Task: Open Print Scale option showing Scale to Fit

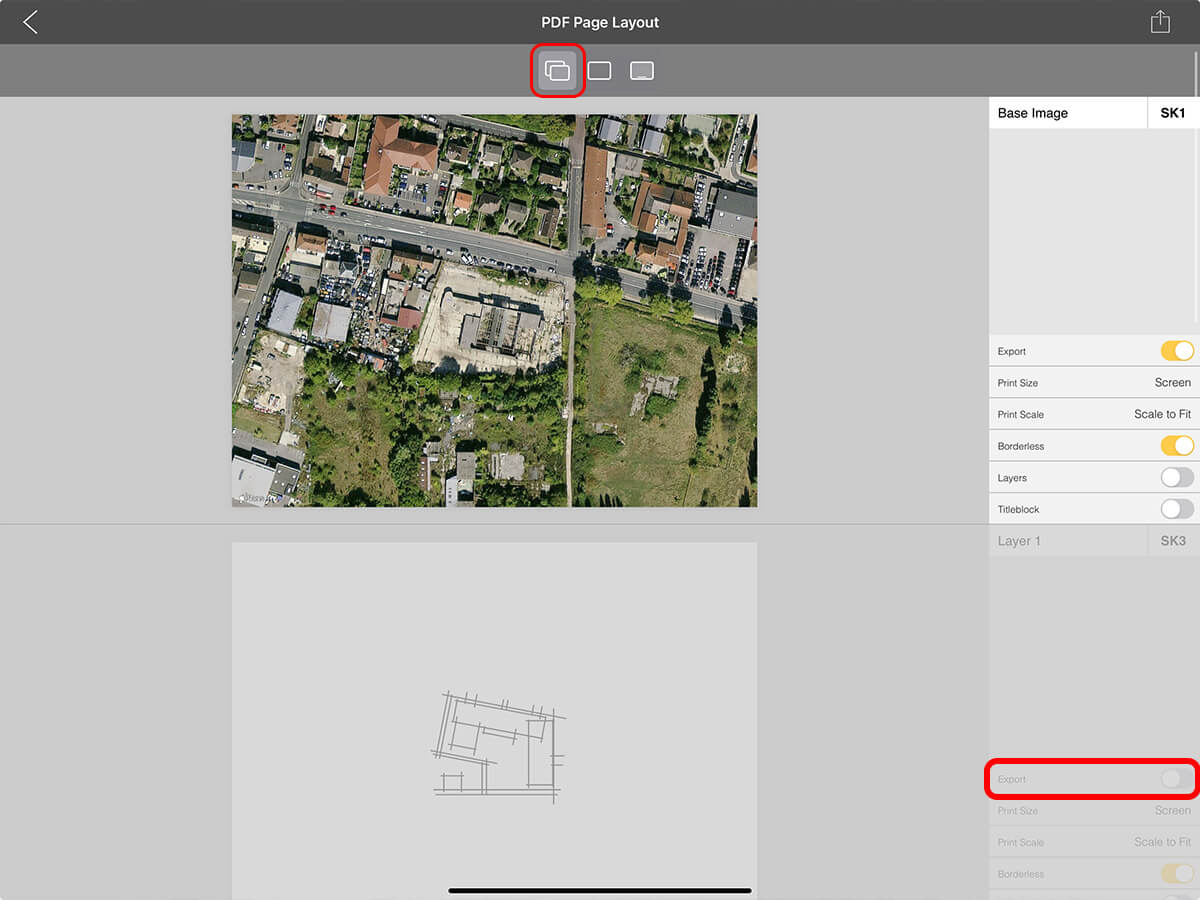Action: click(x=1094, y=414)
